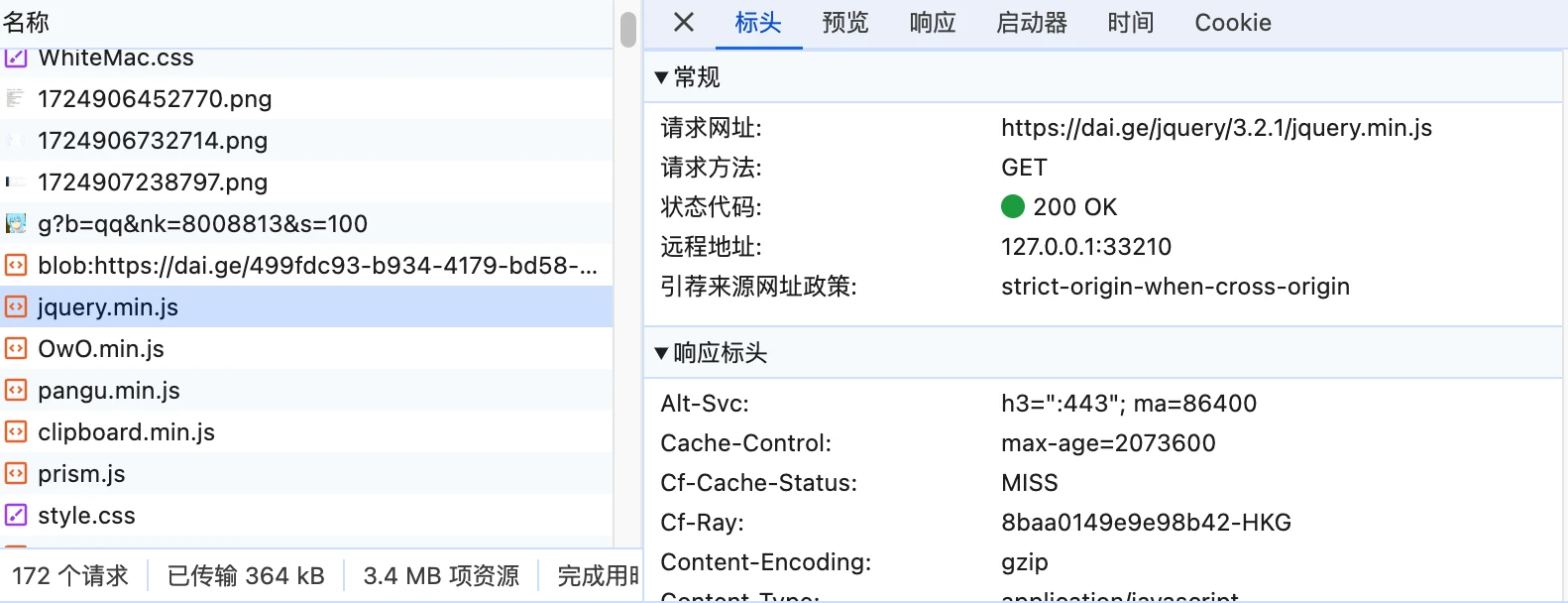This screenshot has height=603, width=1568.
Task: Switch to the Cookie tab
Action: click(x=1232, y=23)
